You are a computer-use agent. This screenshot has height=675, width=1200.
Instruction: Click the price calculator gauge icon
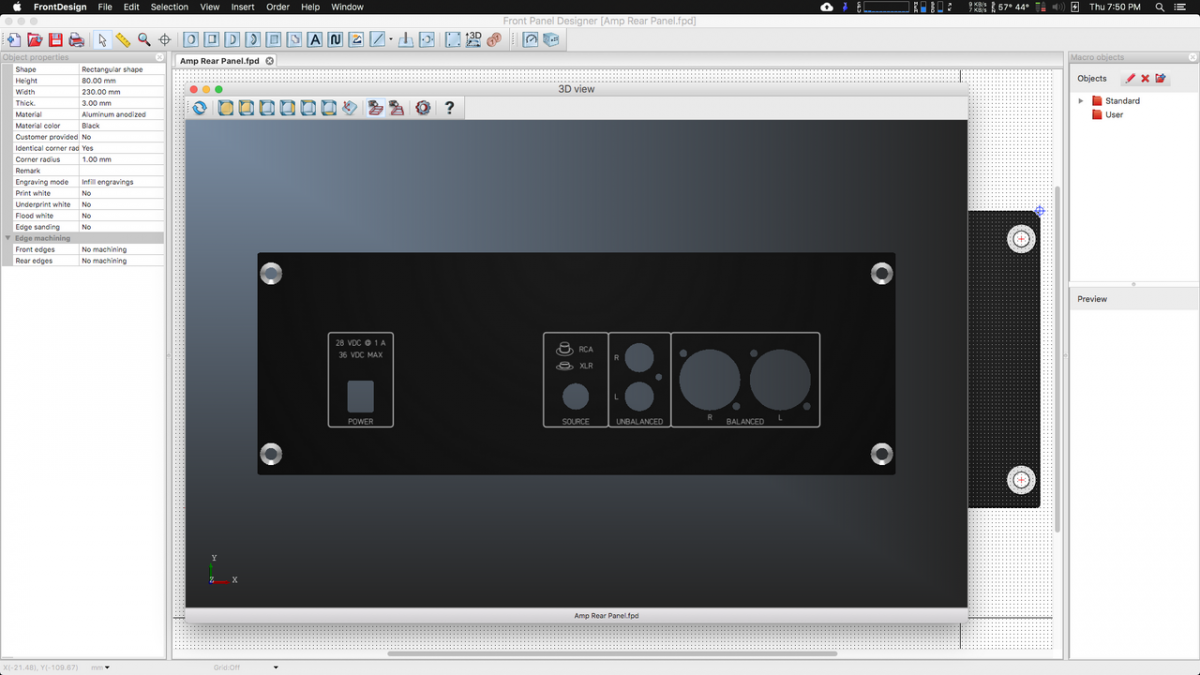point(530,40)
